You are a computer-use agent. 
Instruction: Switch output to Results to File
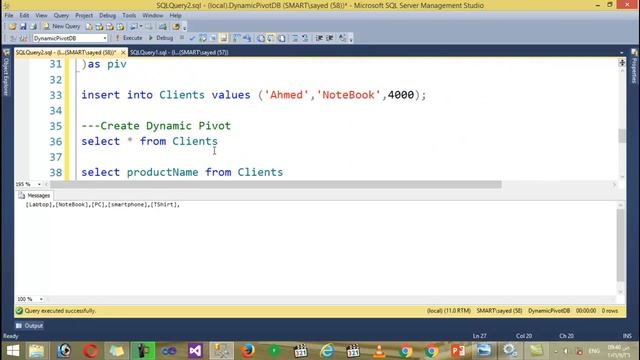282,38
